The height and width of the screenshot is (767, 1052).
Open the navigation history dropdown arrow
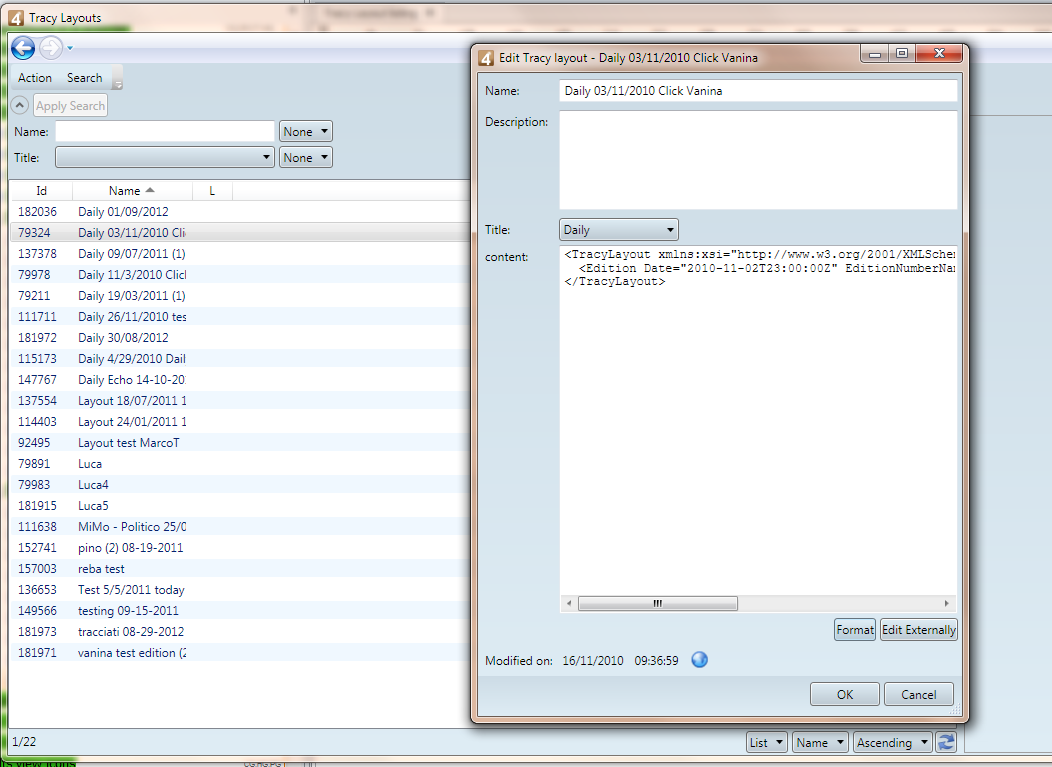tap(70, 48)
